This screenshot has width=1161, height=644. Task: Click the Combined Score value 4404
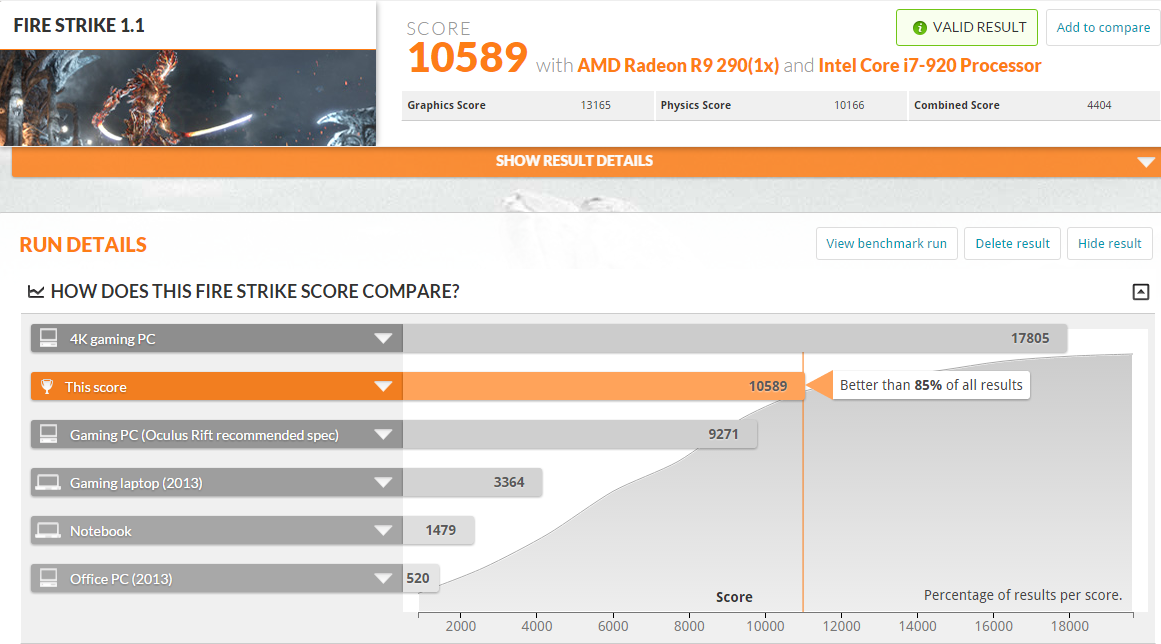coord(1099,105)
